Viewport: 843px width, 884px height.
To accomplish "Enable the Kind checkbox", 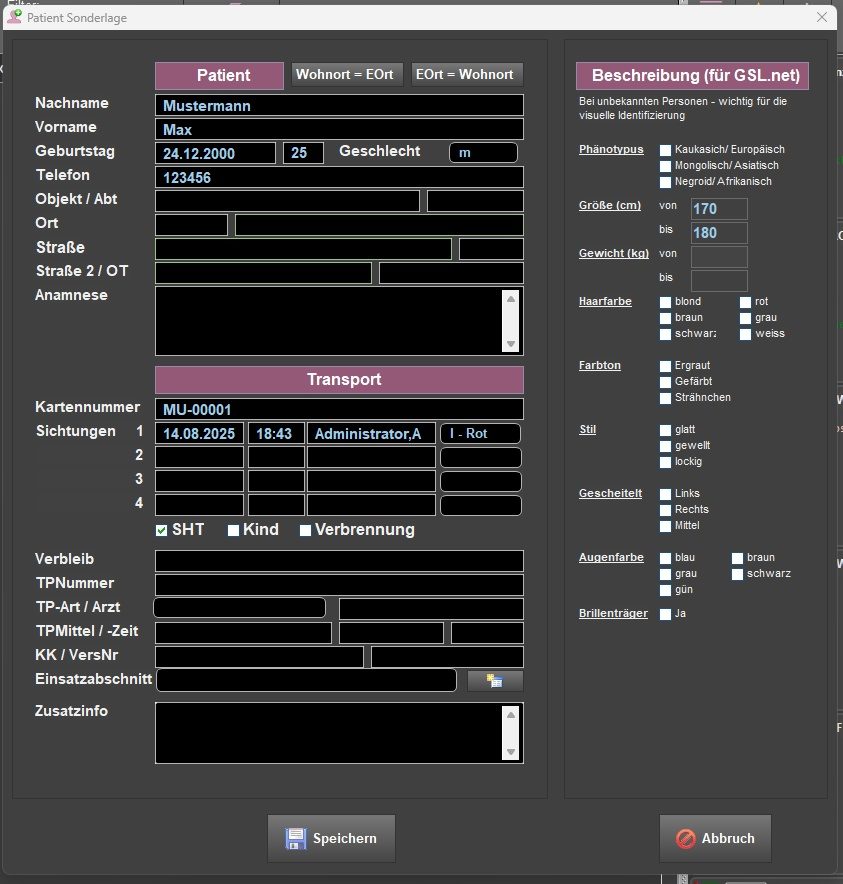I will click(234, 530).
